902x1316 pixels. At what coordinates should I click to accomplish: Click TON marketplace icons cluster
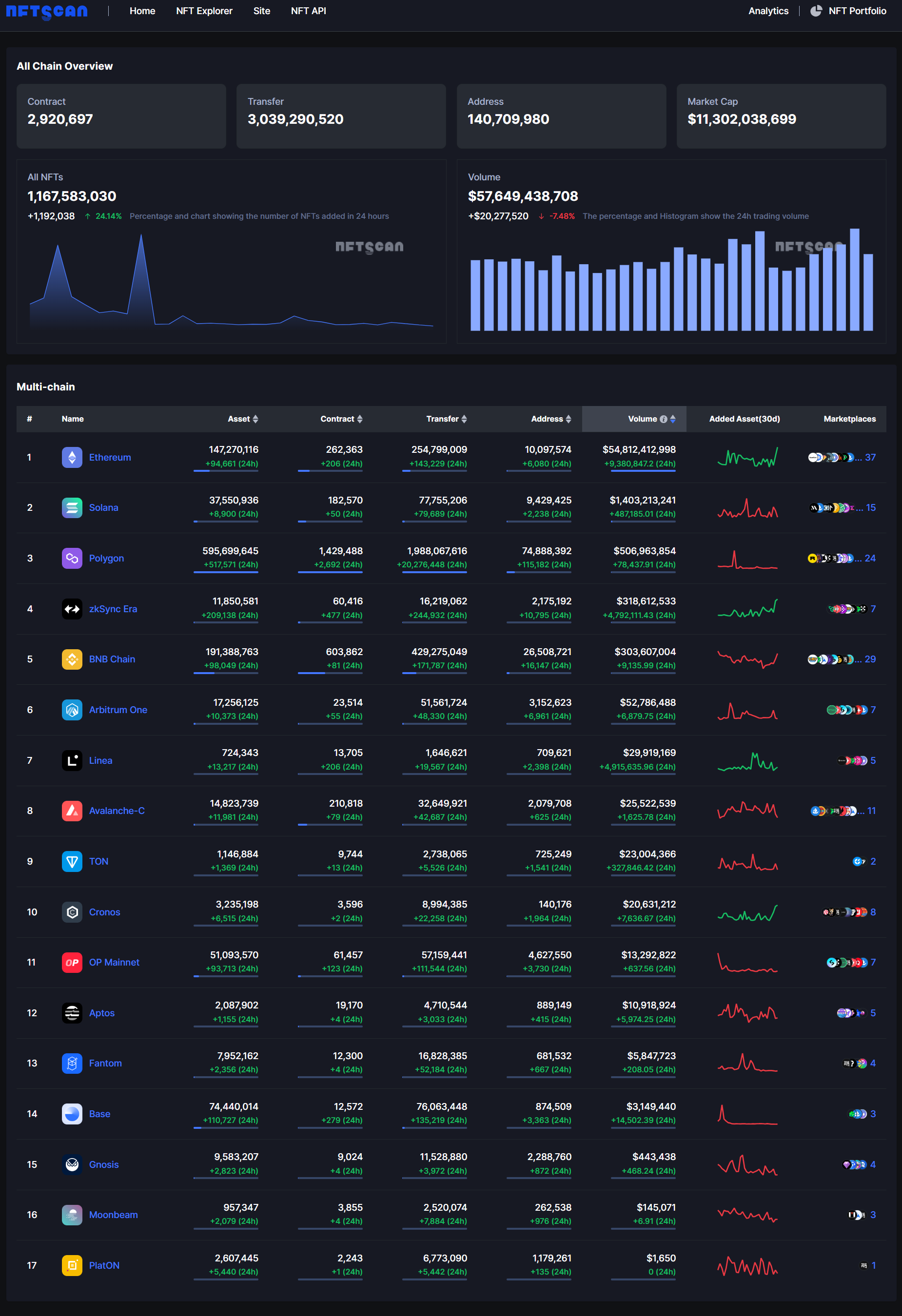pyautogui.click(x=859, y=861)
